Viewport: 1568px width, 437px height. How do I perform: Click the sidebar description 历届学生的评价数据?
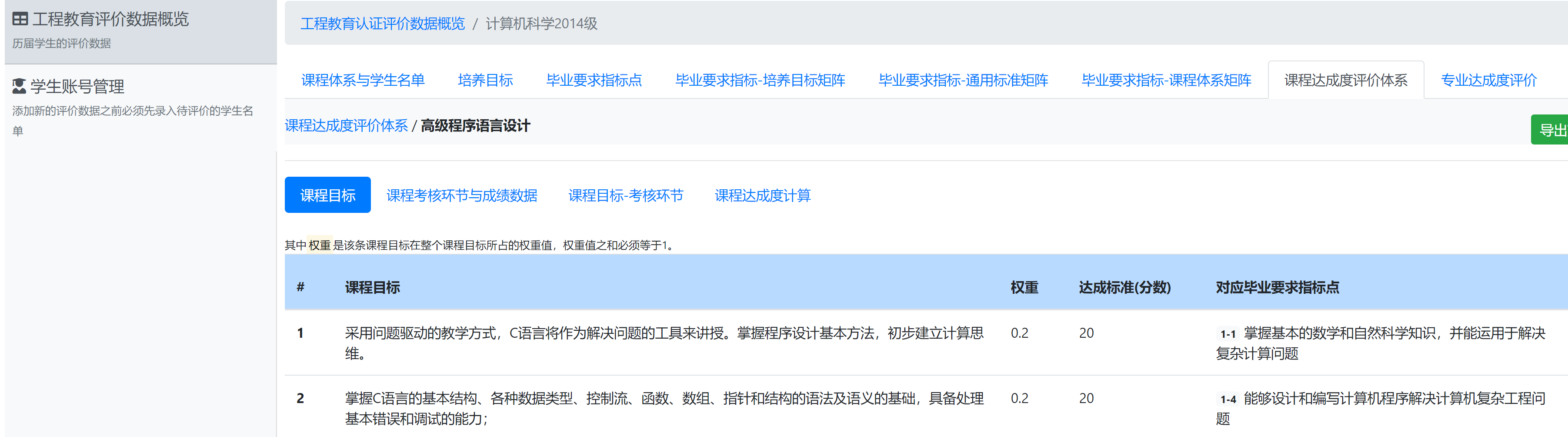61,43
